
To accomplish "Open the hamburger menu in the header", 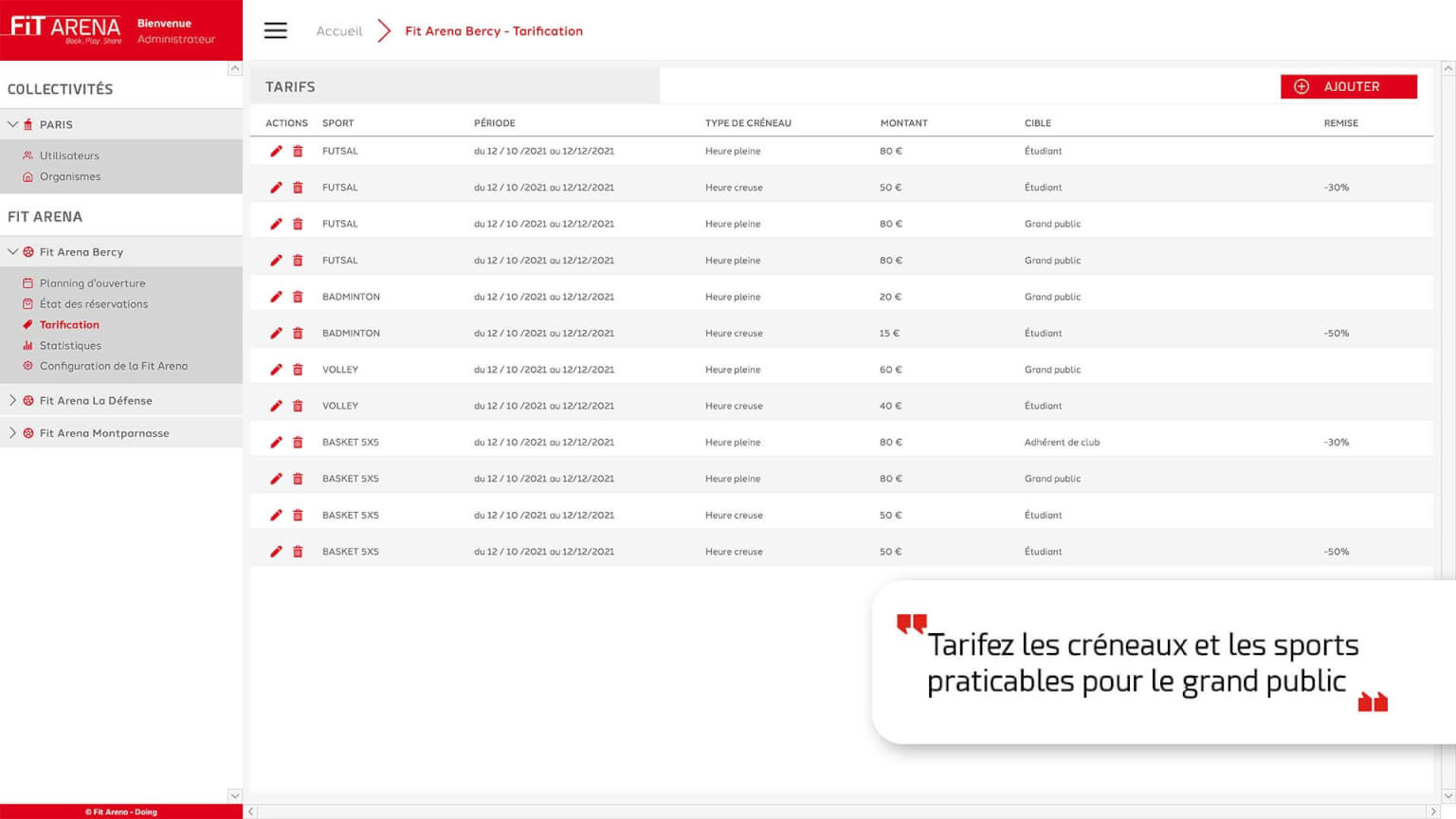I will (276, 30).
